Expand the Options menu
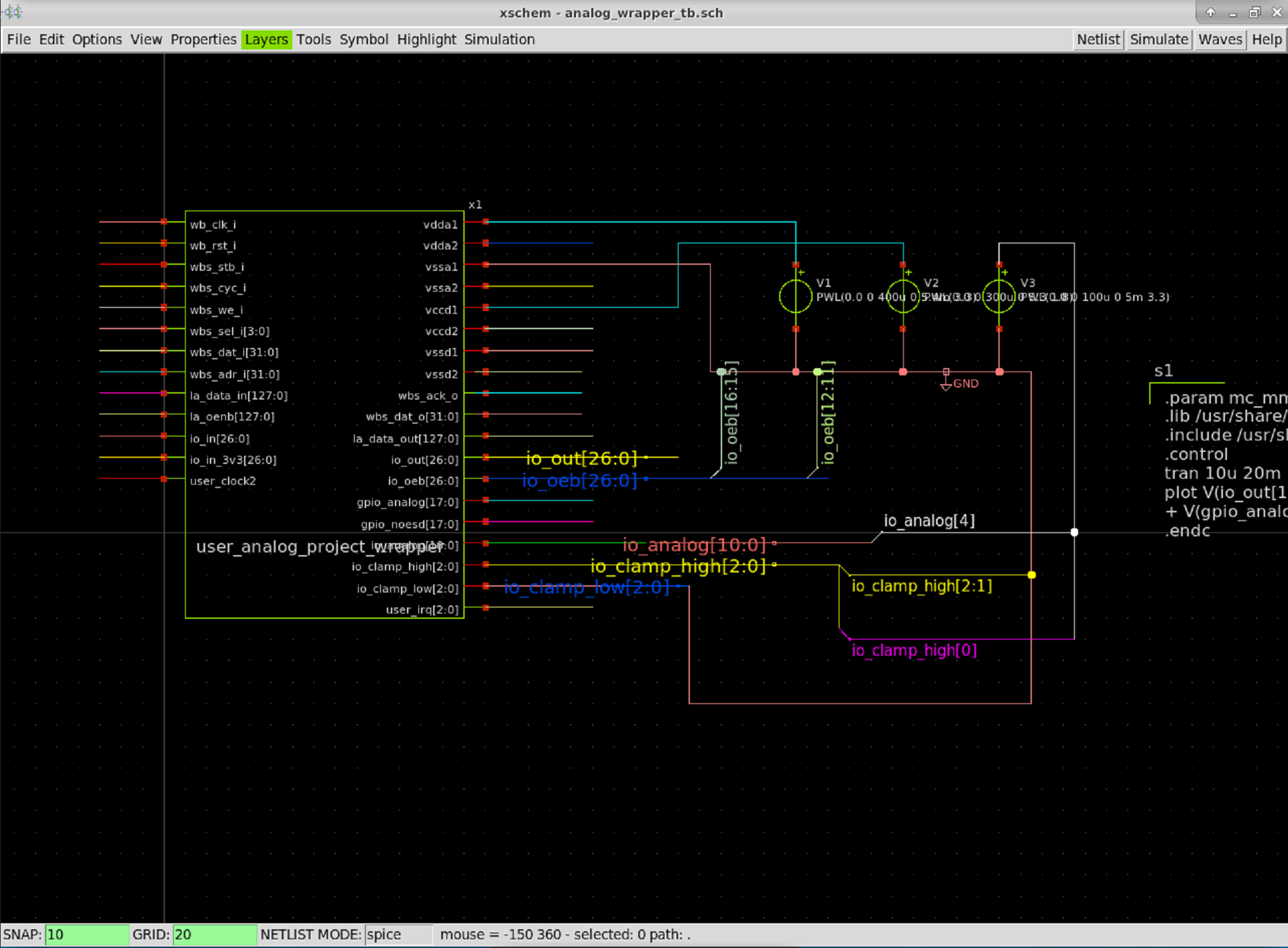The height and width of the screenshot is (948, 1288). pos(97,40)
